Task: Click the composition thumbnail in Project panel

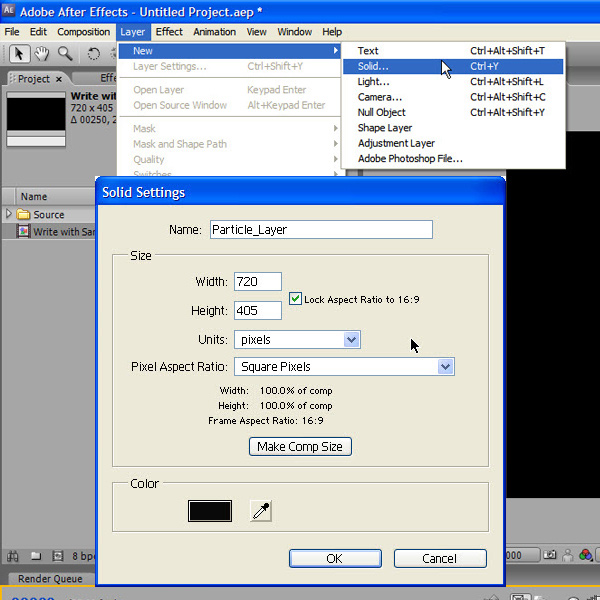Action: pos(36,119)
